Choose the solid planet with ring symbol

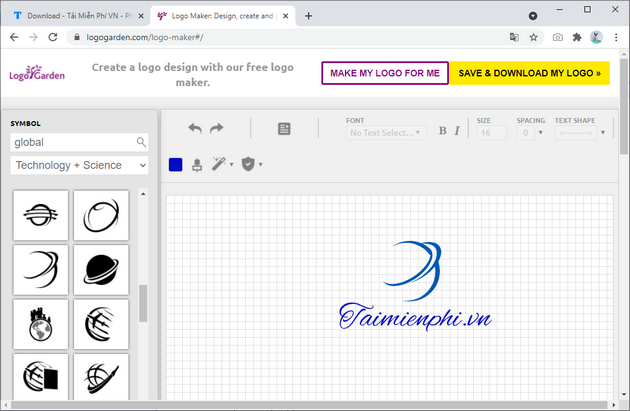(x=101, y=270)
